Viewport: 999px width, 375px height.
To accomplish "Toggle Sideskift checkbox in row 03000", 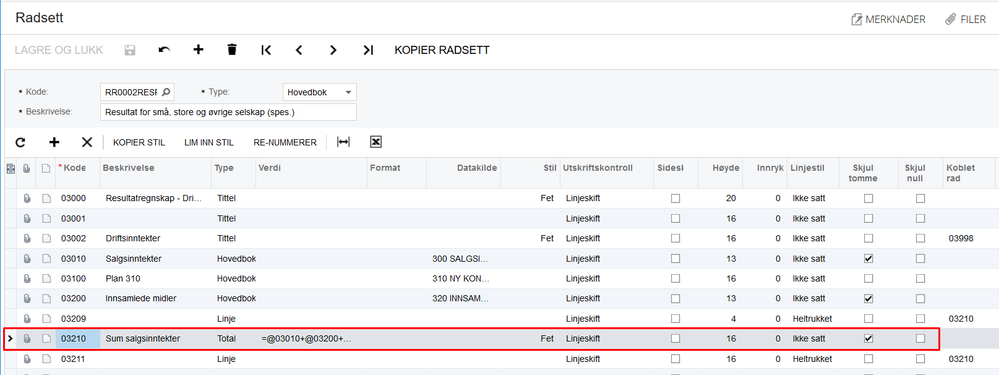I will coord(675,199).
